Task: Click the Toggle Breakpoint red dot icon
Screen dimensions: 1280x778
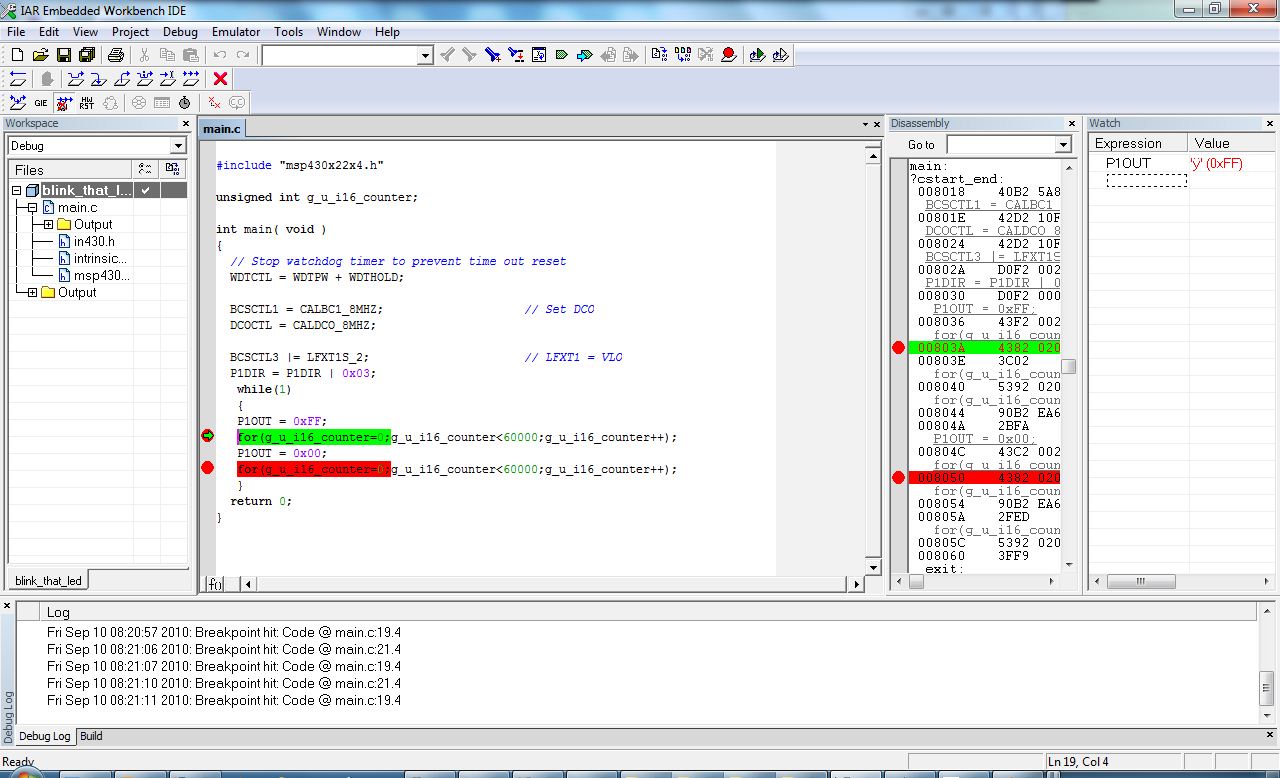Action: coord(729,55)
